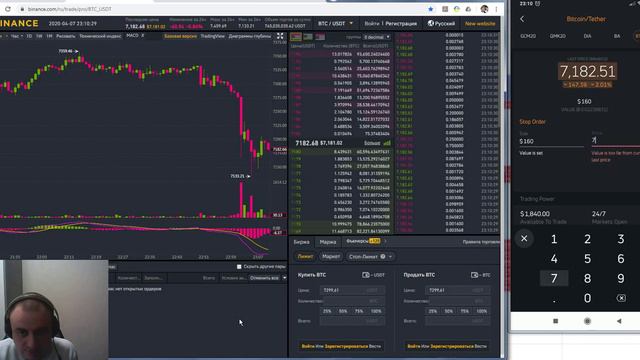Show combined buy and sell order book view

pos(296,37)
